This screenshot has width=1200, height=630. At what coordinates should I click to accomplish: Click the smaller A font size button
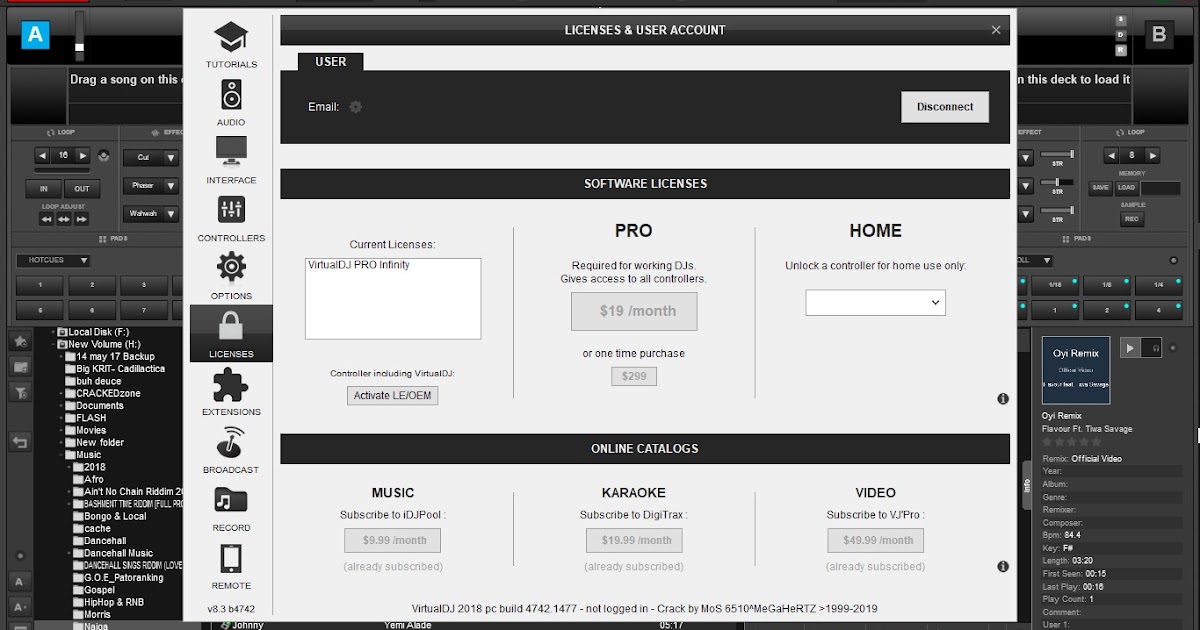pos(20,606)
